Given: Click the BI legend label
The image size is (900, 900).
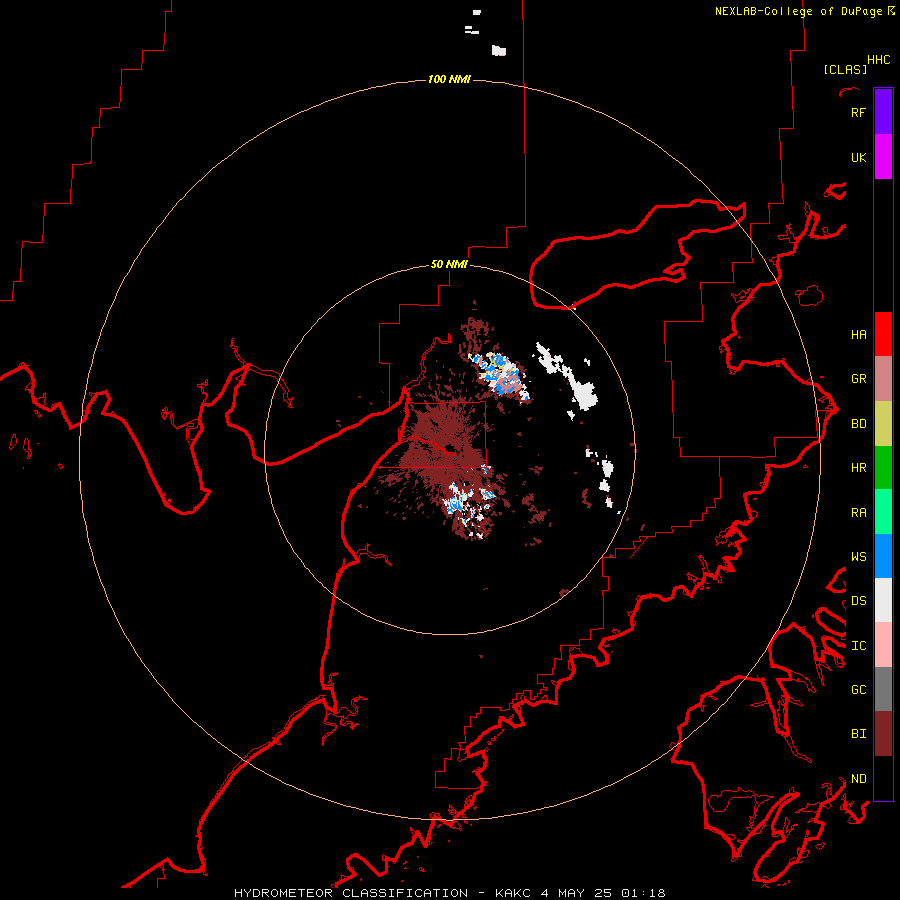Looking at the screenshot, I should pos(858,734).
